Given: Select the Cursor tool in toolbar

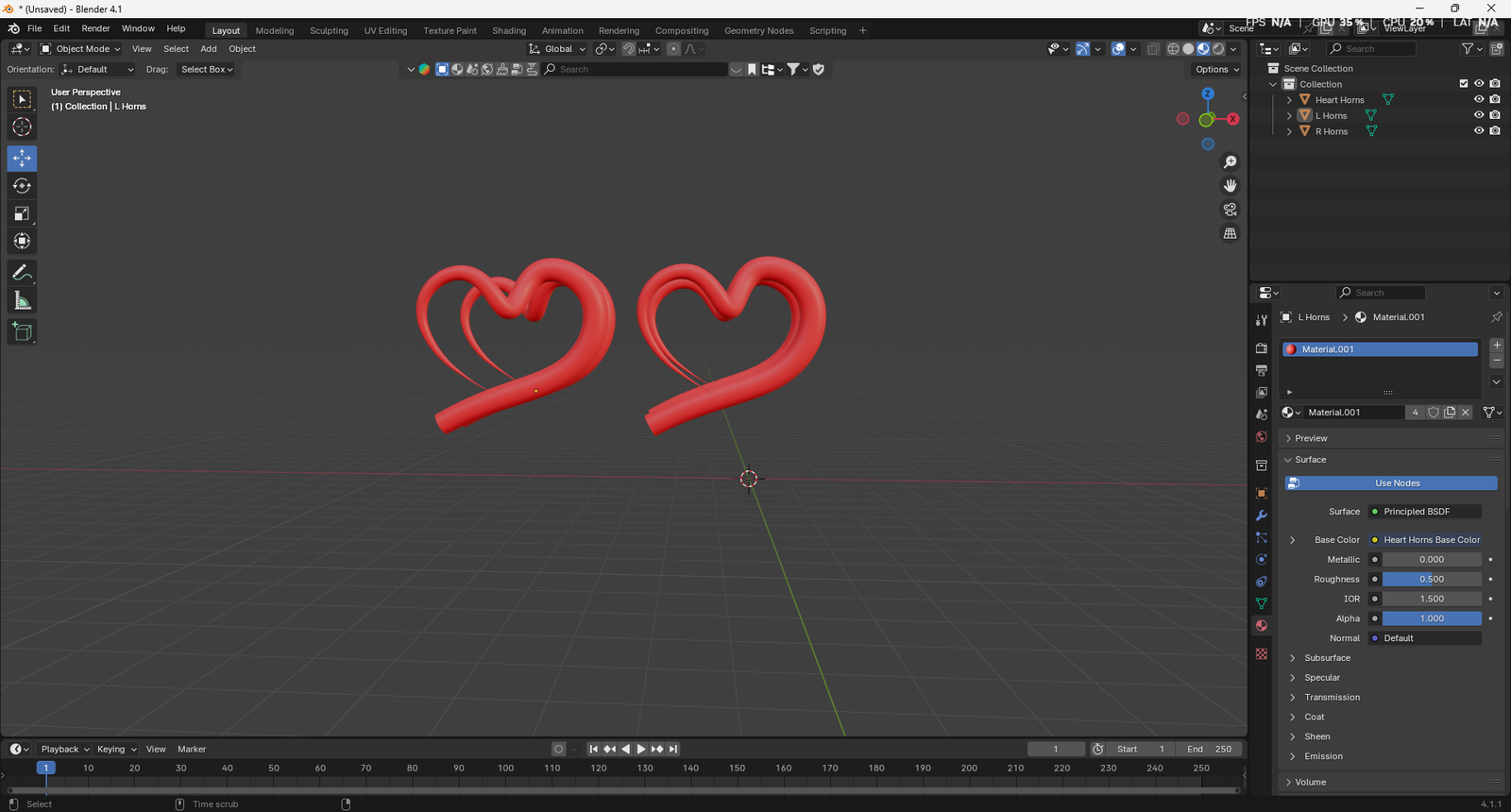Looking at the screenshot, I should click(22, 127).
